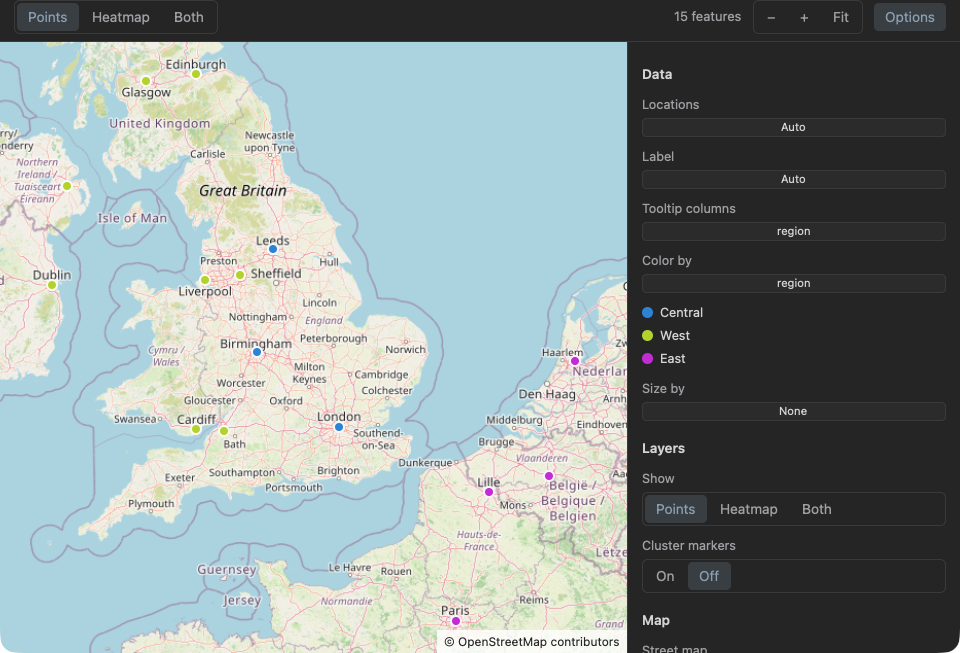
Task: Click the Map section heading
Action: (x=656, y=621)
